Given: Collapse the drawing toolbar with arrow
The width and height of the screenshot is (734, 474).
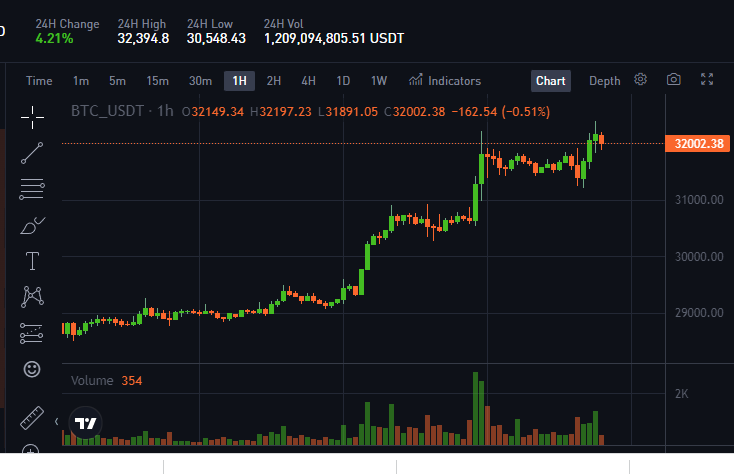Looking at the screenshot, I should (x=57, y=422).
